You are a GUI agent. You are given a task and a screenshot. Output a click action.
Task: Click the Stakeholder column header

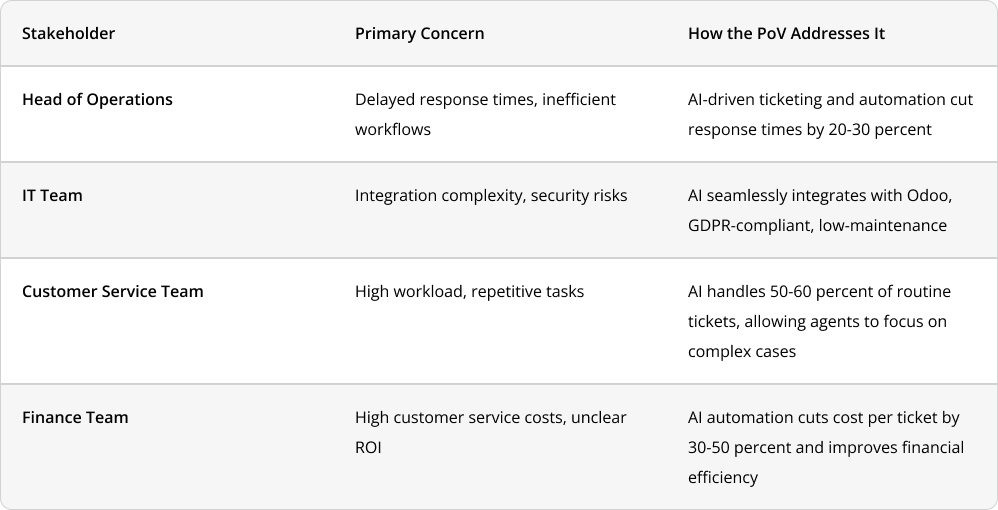point(68,33)
